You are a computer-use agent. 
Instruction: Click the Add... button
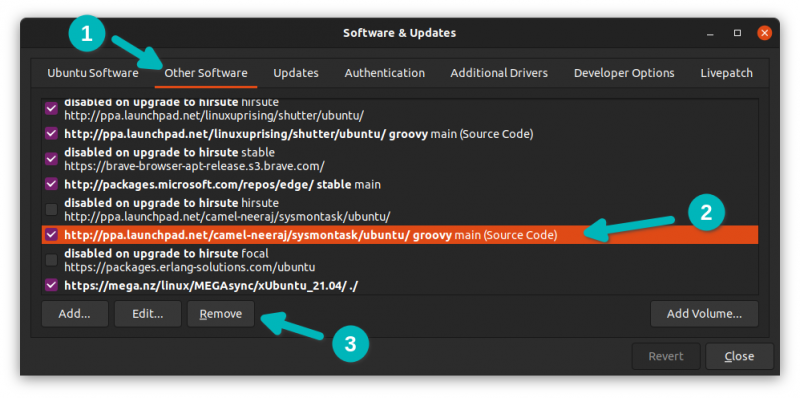[x=74, y=314]
